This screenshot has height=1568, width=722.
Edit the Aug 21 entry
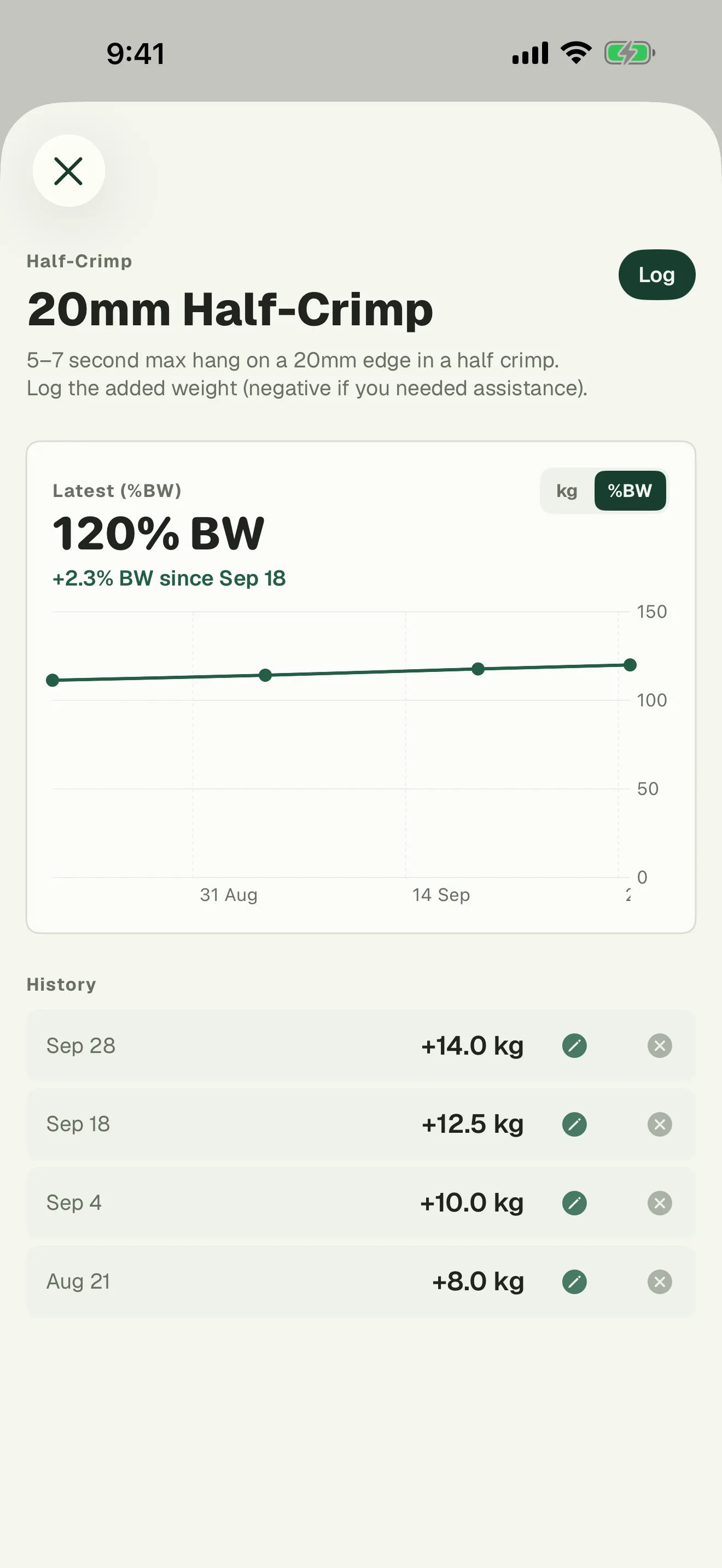point(574,1282)
